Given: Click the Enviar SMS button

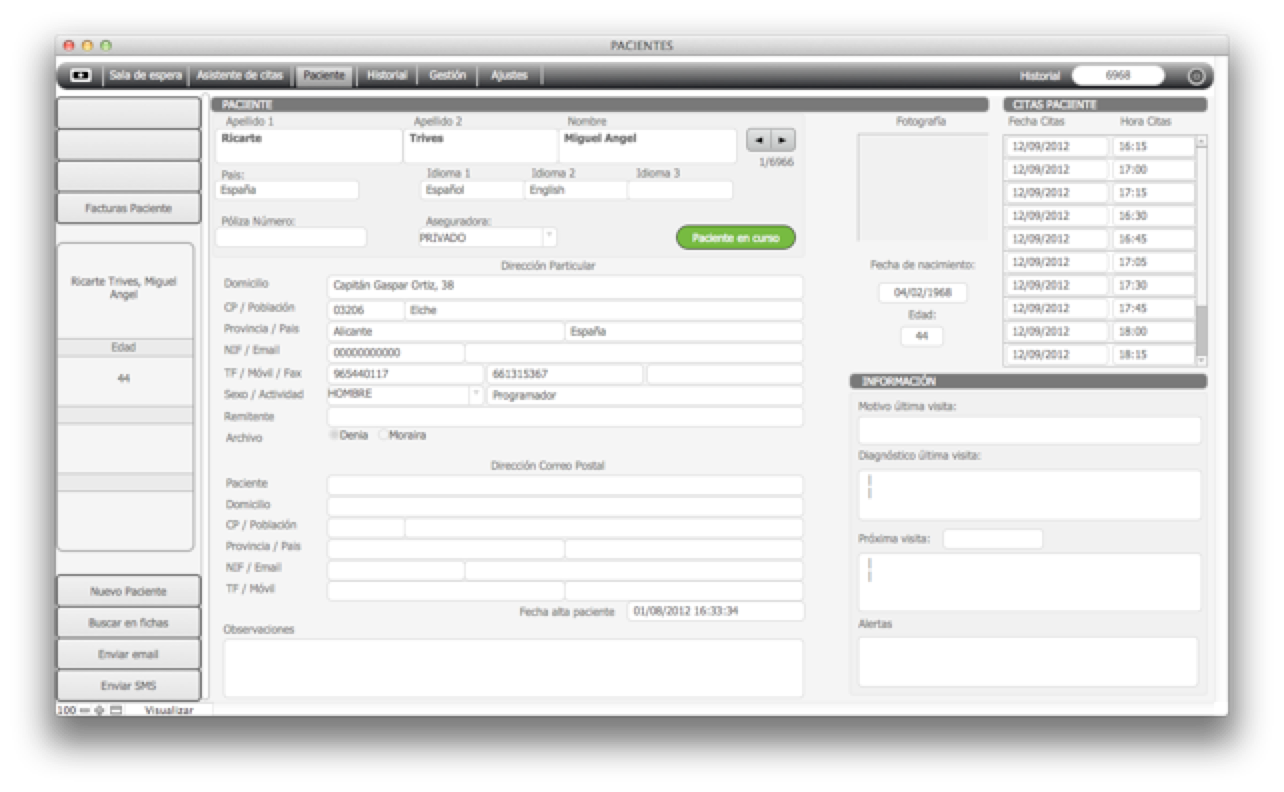Looking at the screenshot, I should pos(128,686).
